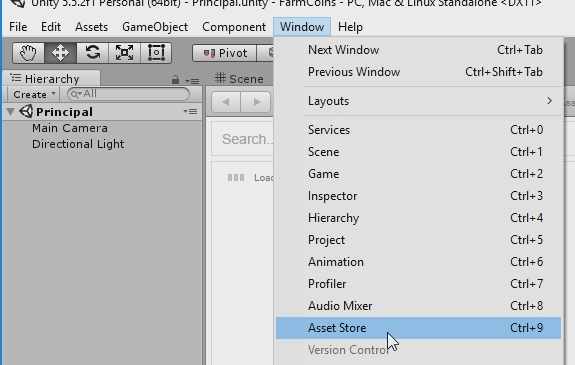Select the Rect transform tool
Screen dimensions: 575x365
coord(156,53)
